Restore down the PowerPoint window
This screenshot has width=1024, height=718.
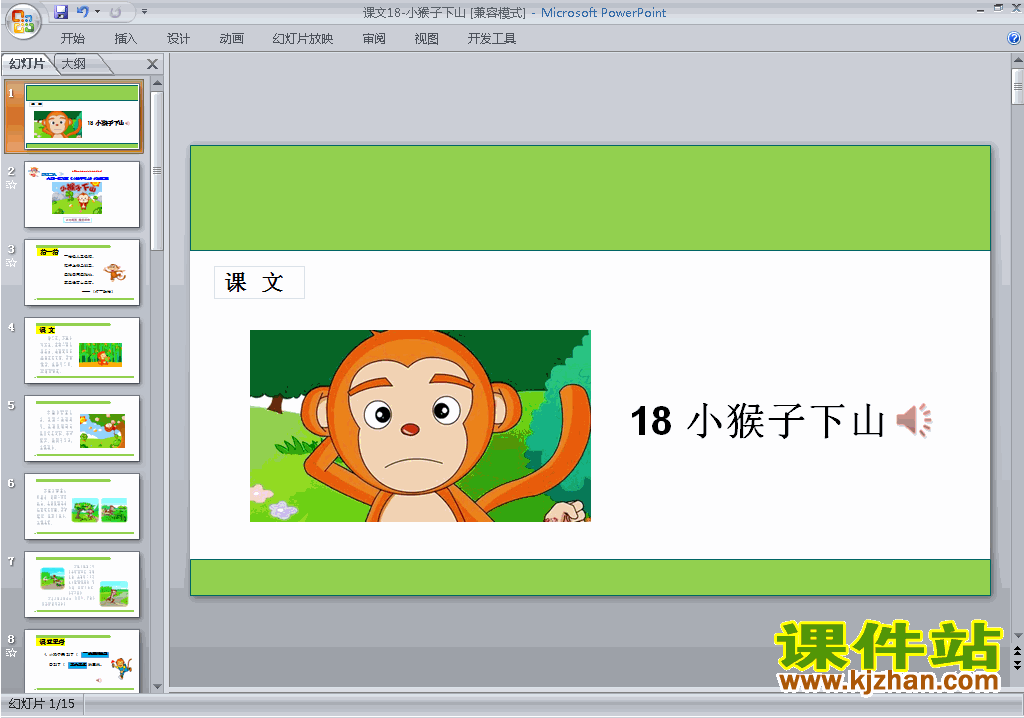pos(999,8)
